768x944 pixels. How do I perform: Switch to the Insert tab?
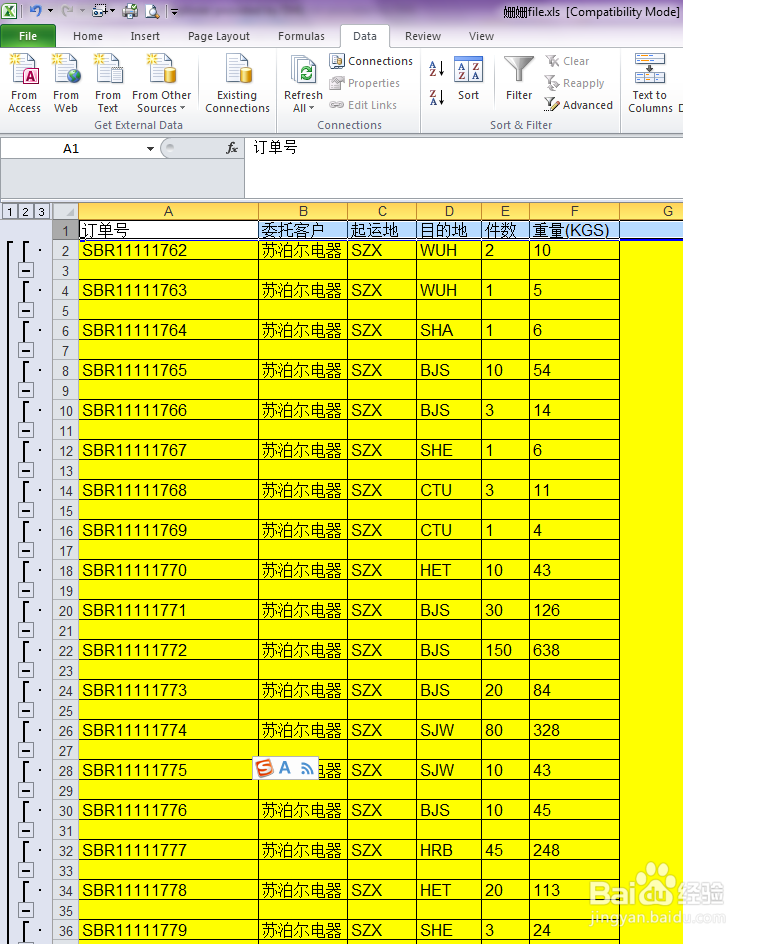pyautogui.click(x=145, y=36)
